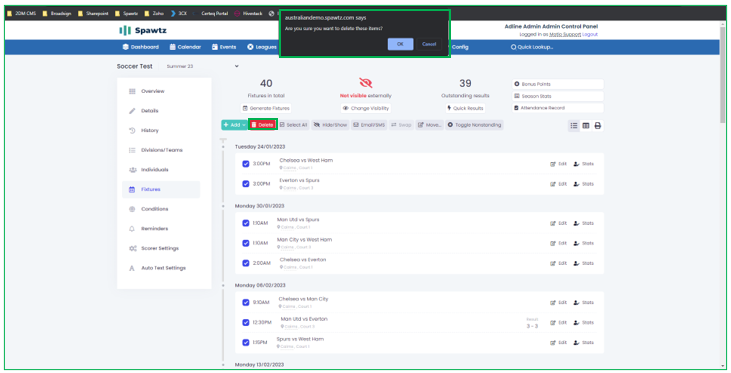Screen dimensions: 731x373
Task: Open Attendance Record
Action: (558, 108)
